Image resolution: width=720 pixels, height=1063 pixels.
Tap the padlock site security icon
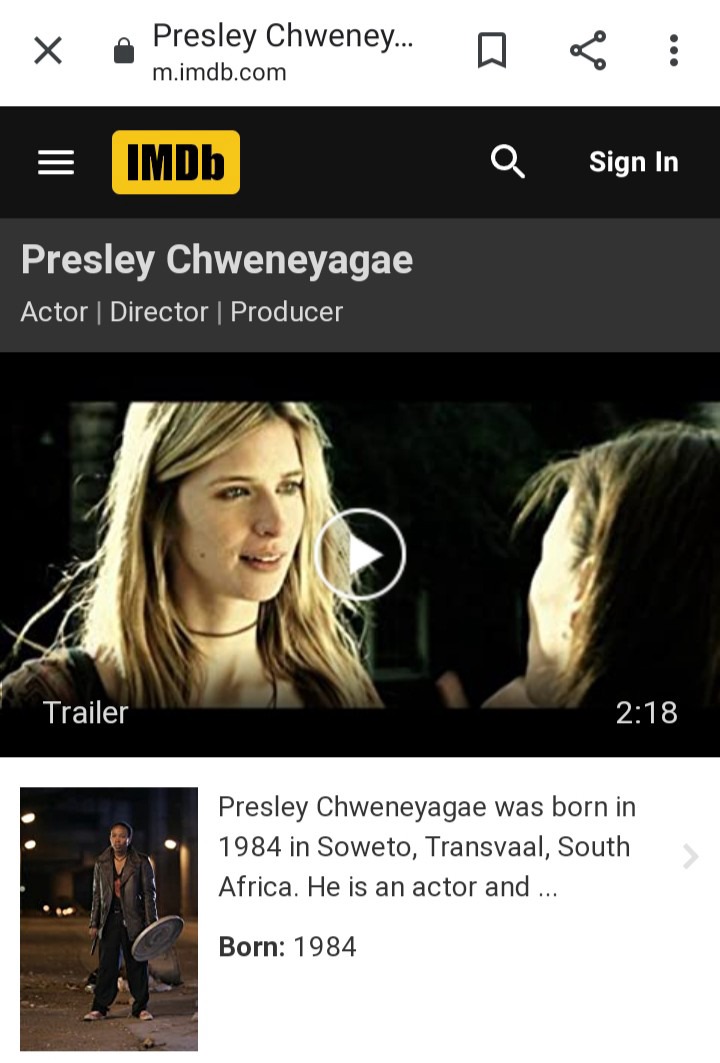123,50
